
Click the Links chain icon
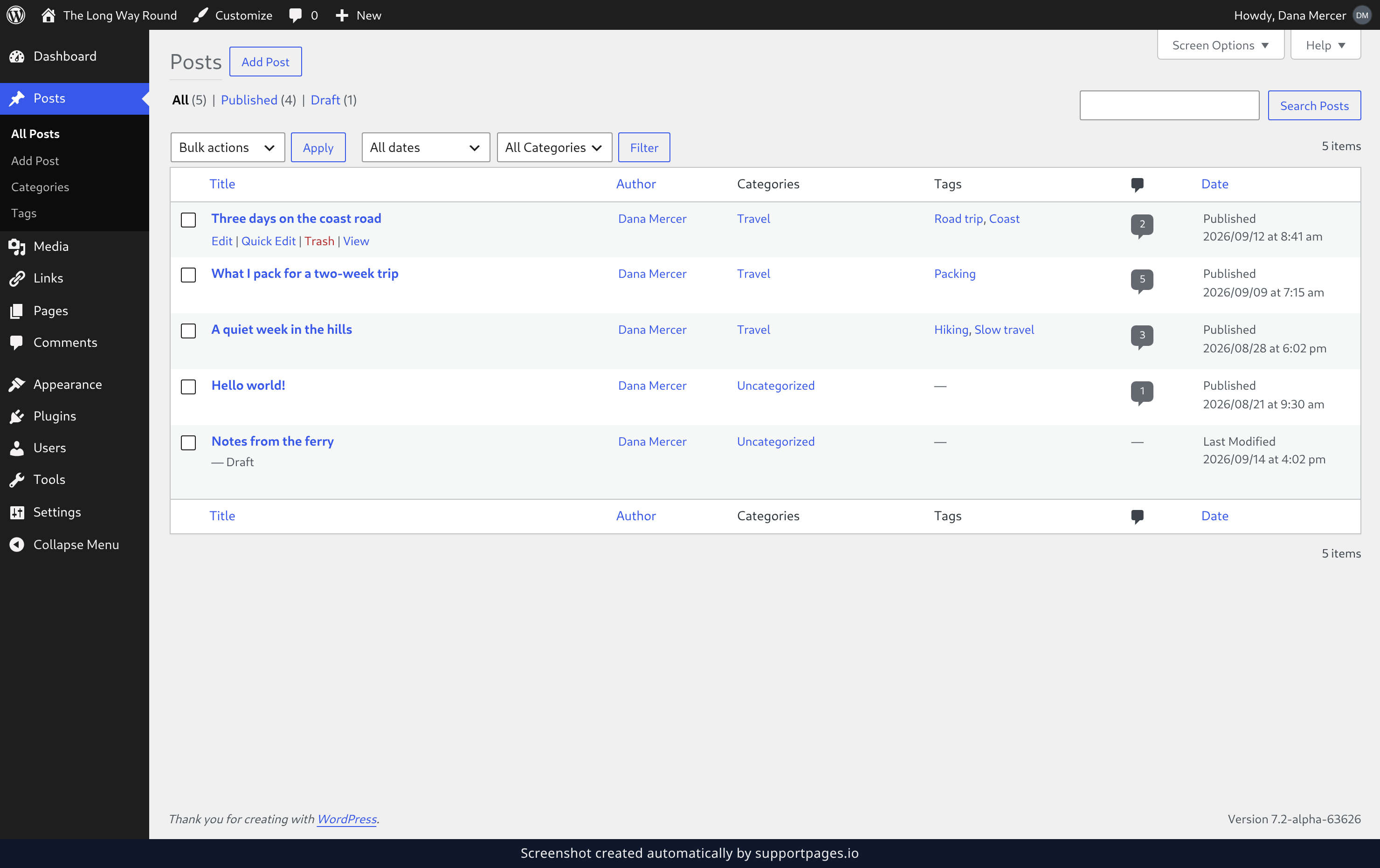[17, 278]
